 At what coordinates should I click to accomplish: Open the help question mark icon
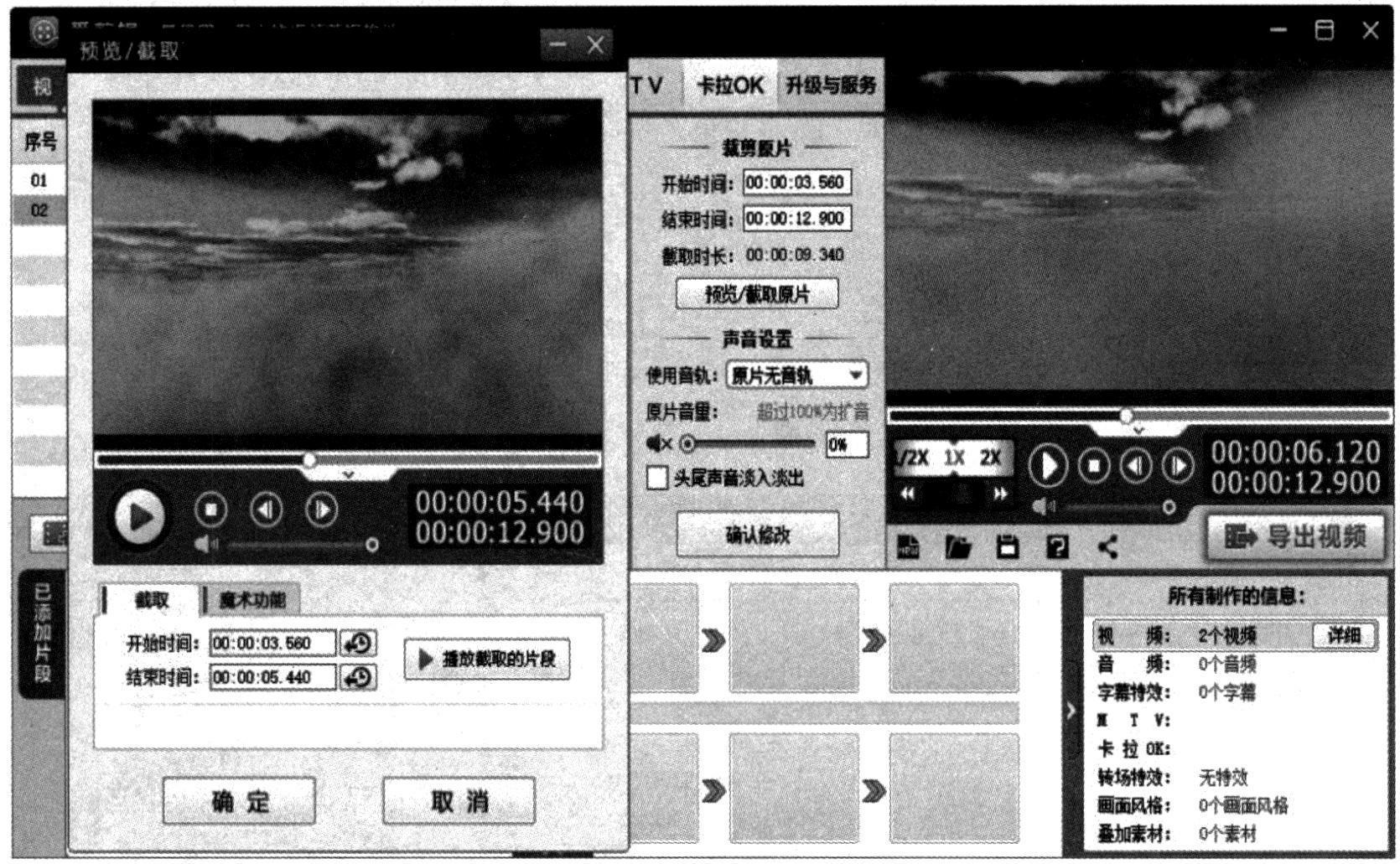click(1057, 547)
